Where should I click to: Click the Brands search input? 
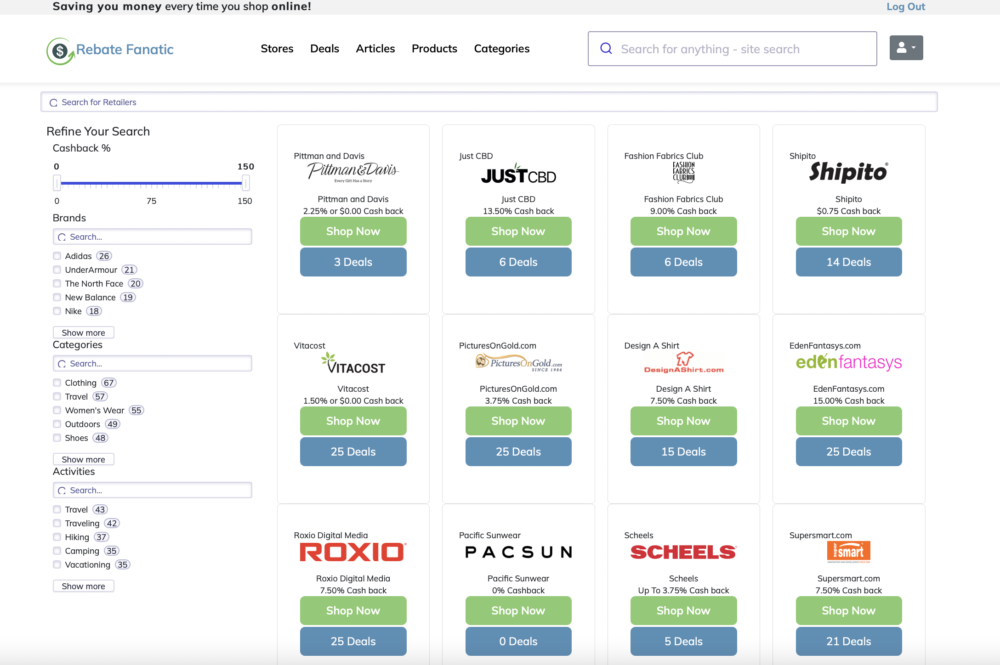[x=152, y=237]
